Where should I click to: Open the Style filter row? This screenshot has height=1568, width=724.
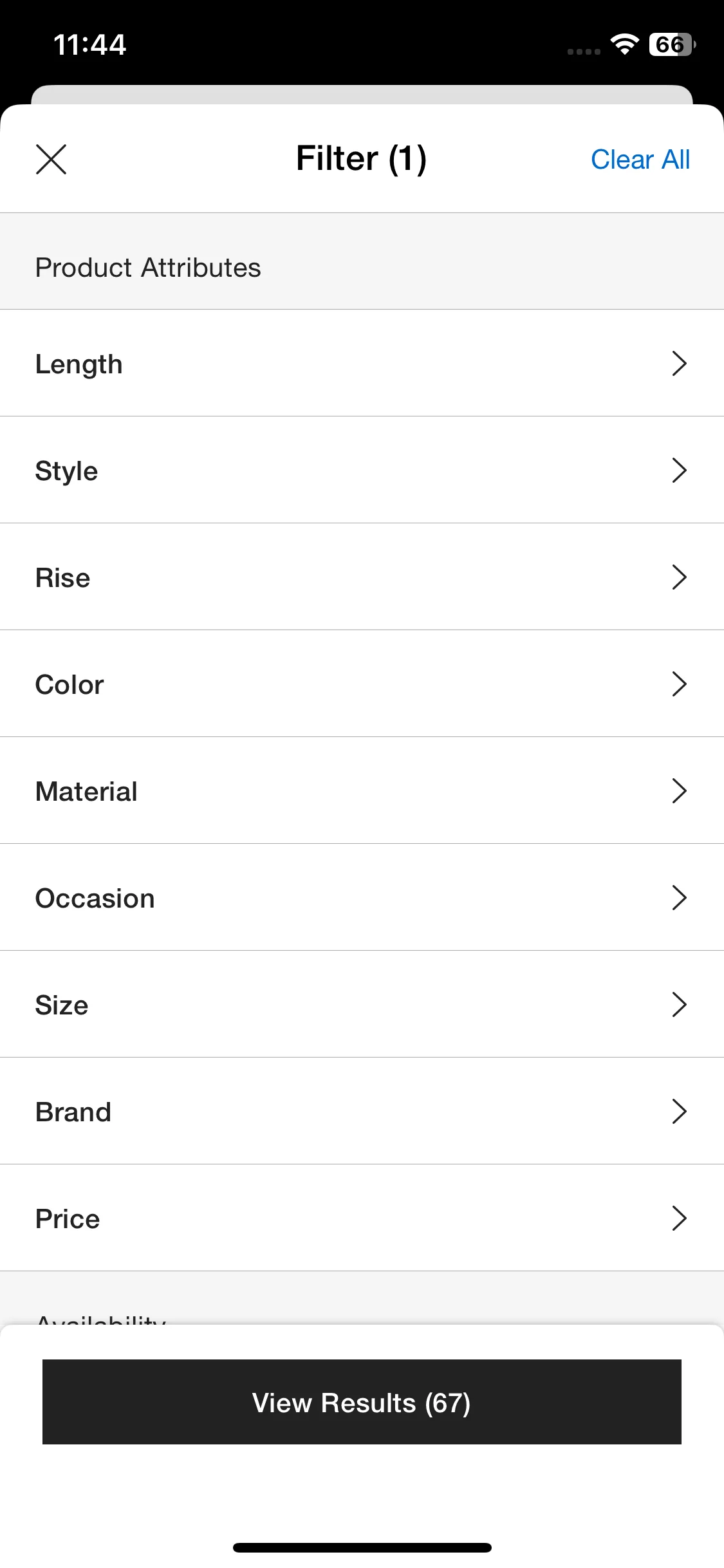362,471
